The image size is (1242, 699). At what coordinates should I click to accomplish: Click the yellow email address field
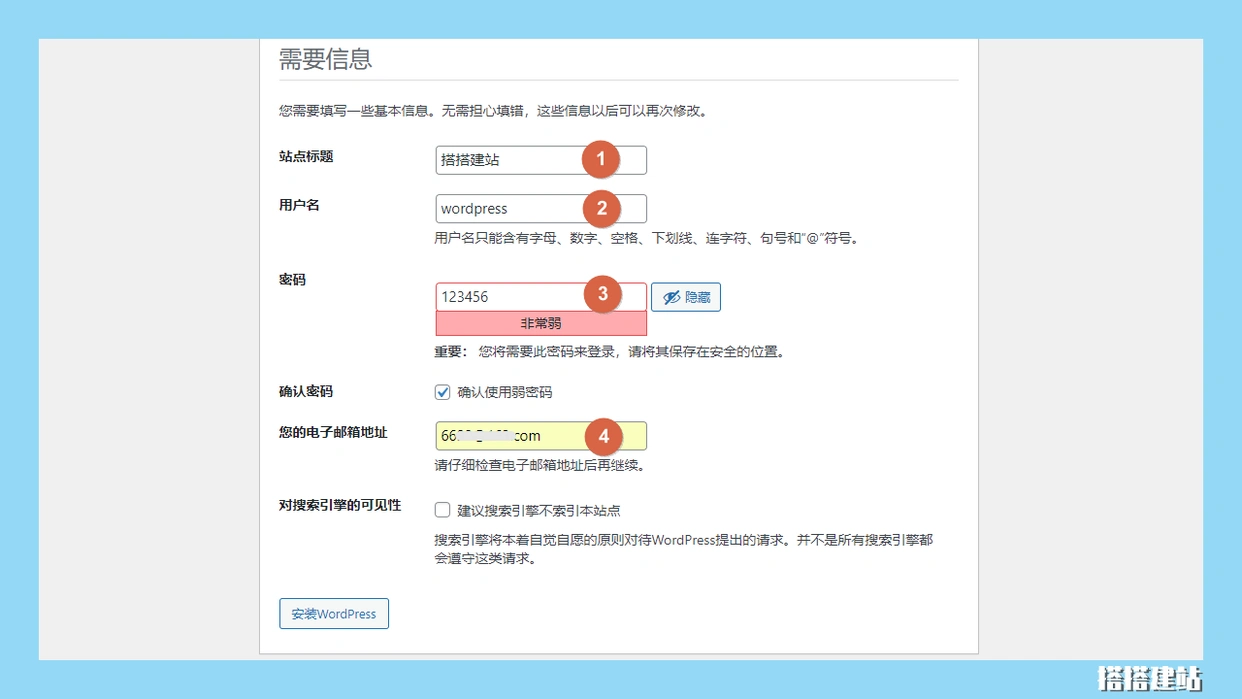coord(505,436)
